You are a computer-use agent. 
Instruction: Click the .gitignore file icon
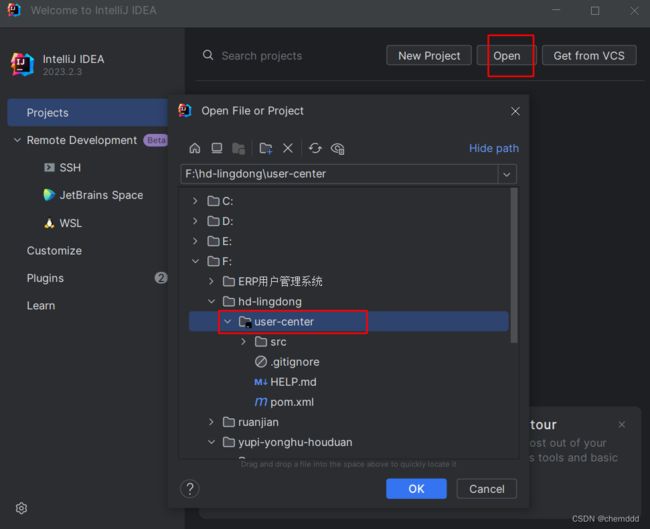tap(261, 362)
